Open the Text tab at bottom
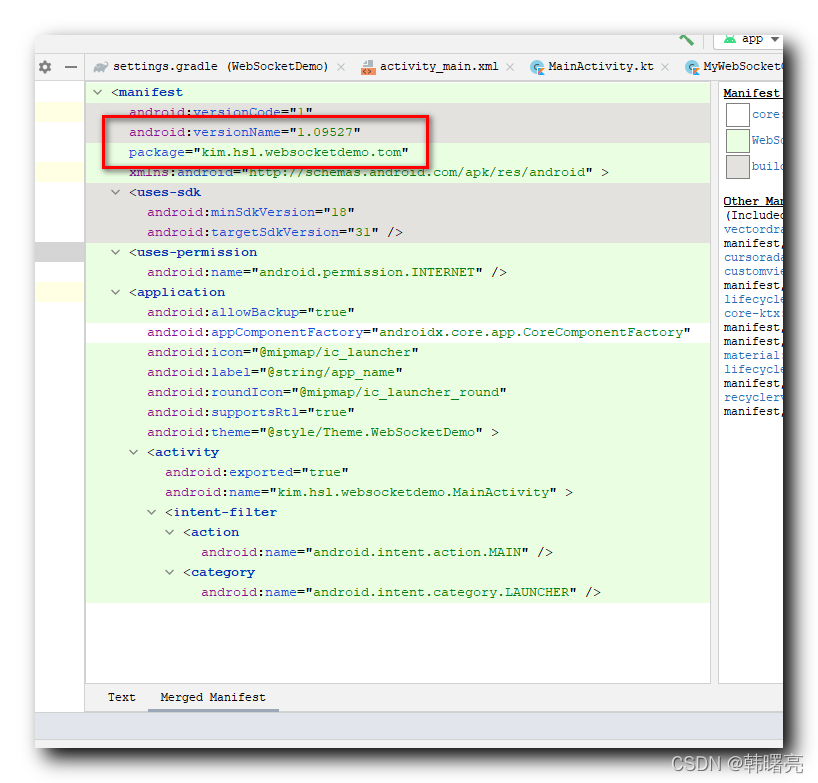Image resolution: width=818 pixels, height=783 pixels. pyautogui.click(x=122, y=697)
